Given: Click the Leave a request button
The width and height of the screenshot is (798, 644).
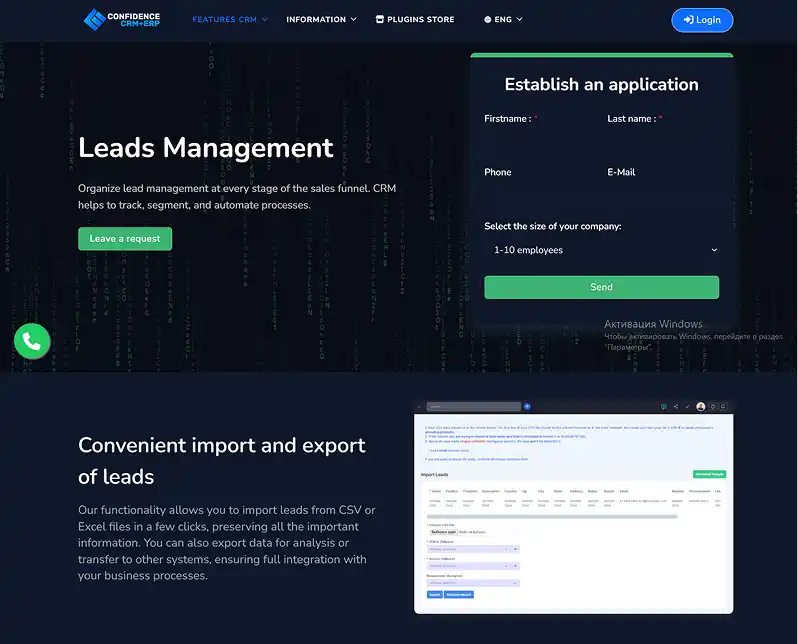Looking at the screenshot, I should pos(125,239).
